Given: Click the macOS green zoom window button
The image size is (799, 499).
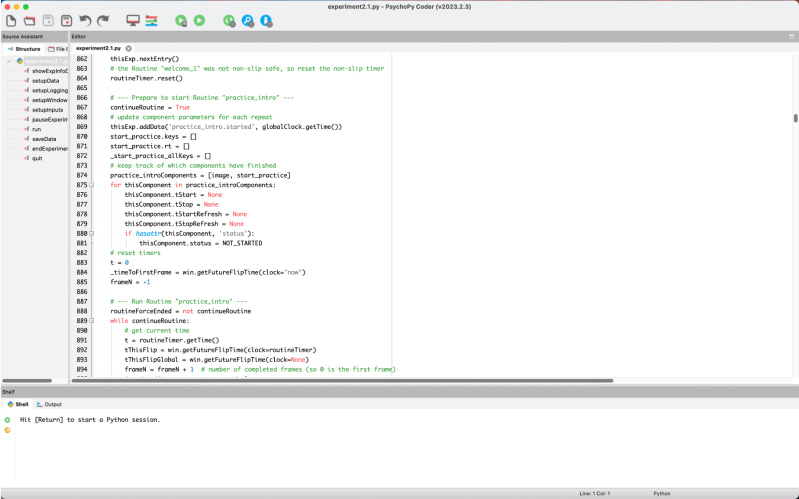Looking at the screenshot, I should click(x=25, y=7).
